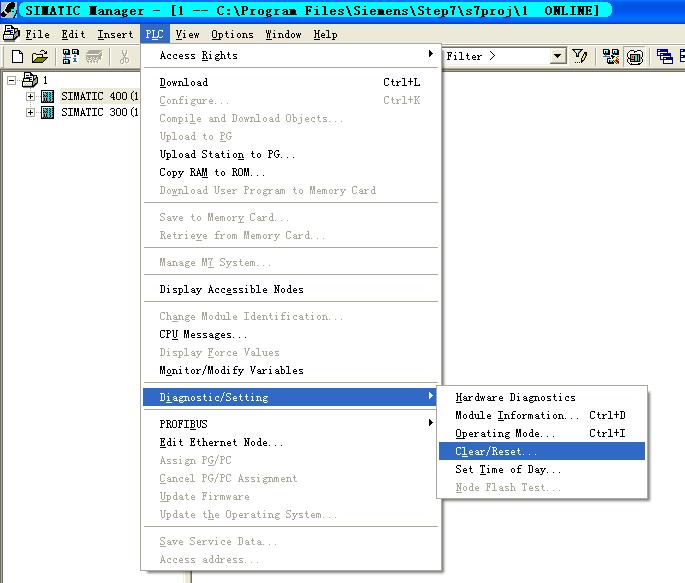This screenshot has height=583, width=685.
Task: Expand the SIMATIC 400 station node
Action: coord(30,96)
